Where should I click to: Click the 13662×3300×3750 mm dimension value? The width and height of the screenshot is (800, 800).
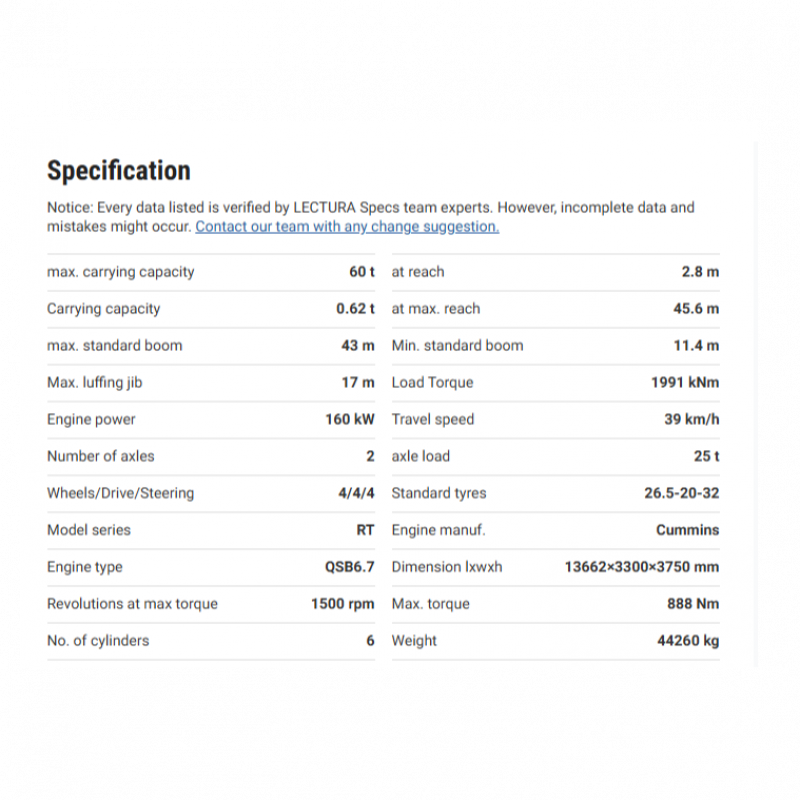point(641,568)
